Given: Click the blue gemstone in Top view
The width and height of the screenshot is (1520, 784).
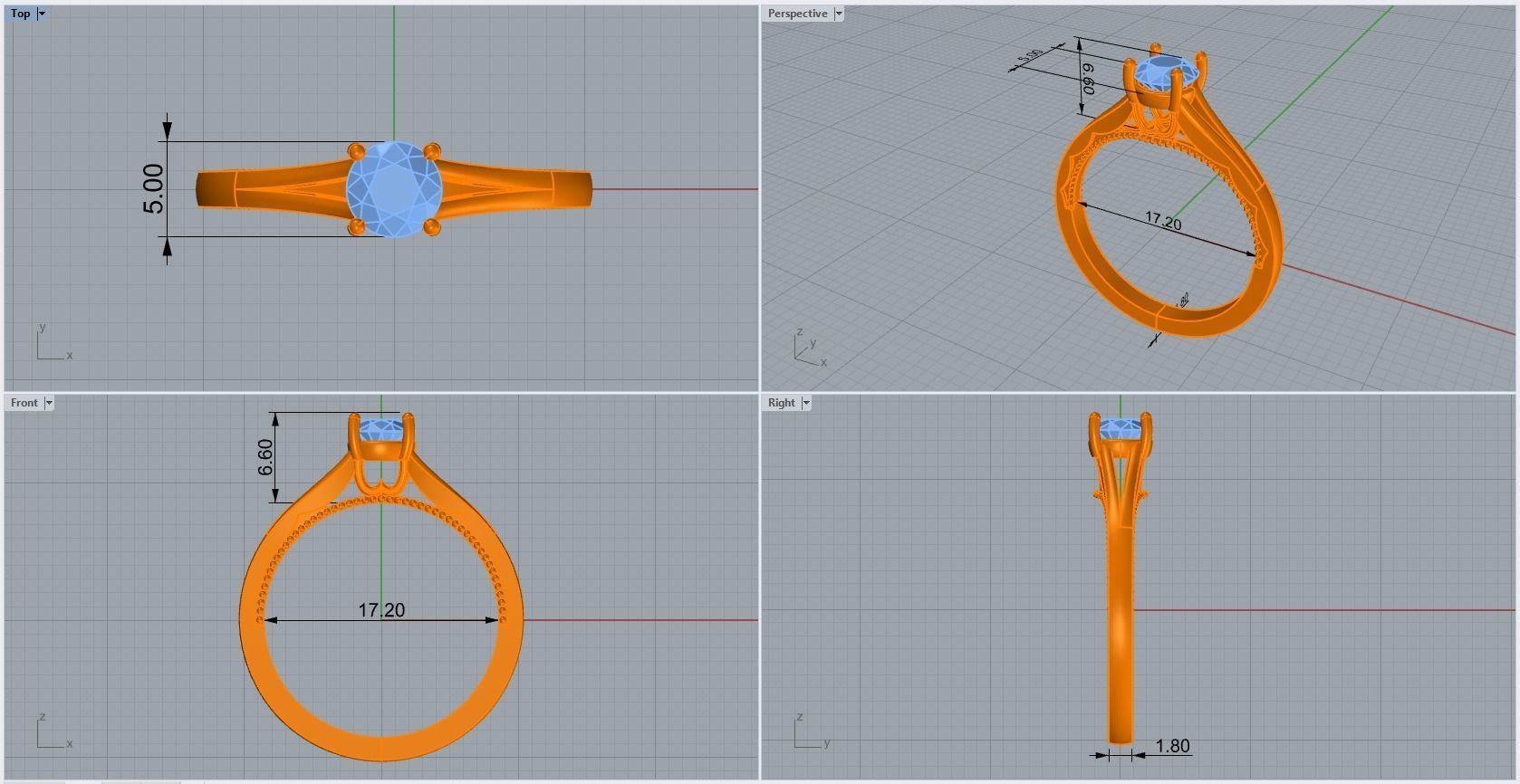Looking at the screenshot, I should coord(394,189).
